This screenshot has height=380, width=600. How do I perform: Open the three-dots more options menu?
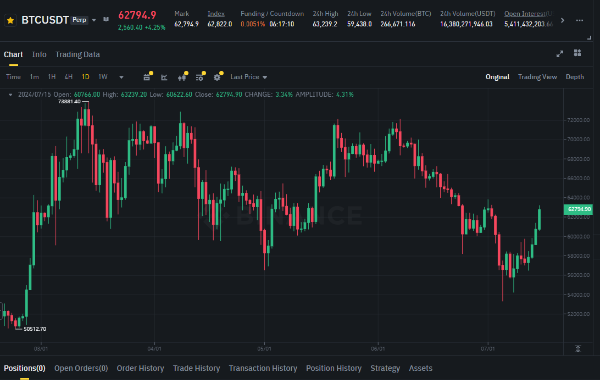579,20
